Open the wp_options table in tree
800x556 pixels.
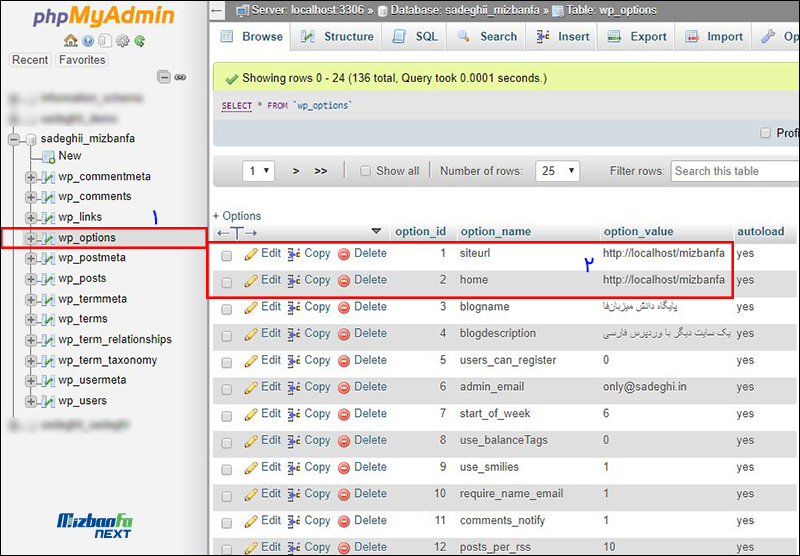[87, 238]
